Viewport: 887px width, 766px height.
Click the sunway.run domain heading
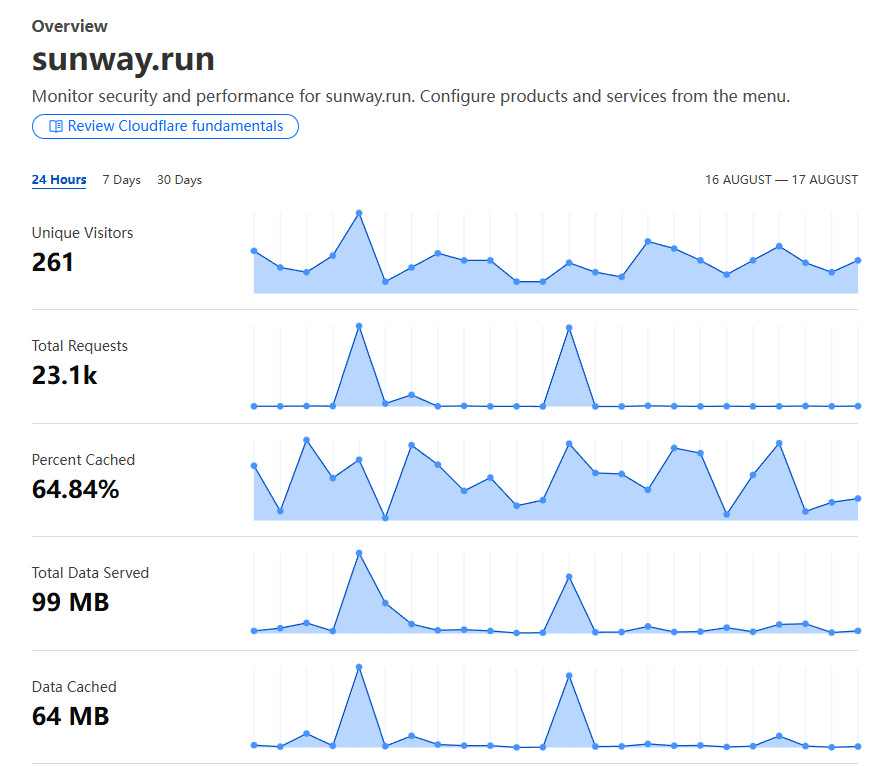point(123,59)
